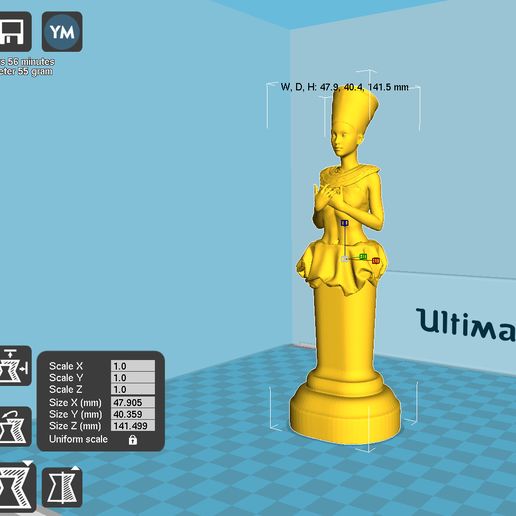This screenshot has width=516, height=516.
Task: Click the '56 minutes' print time text
Action: click(31, 62)
